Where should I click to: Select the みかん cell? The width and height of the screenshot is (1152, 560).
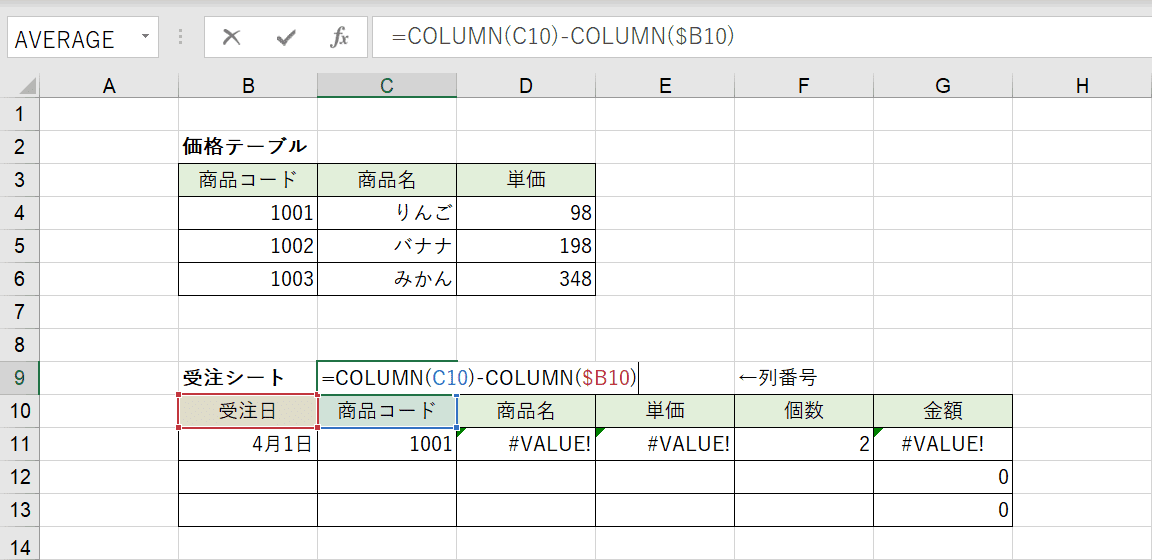click(386, 279)
